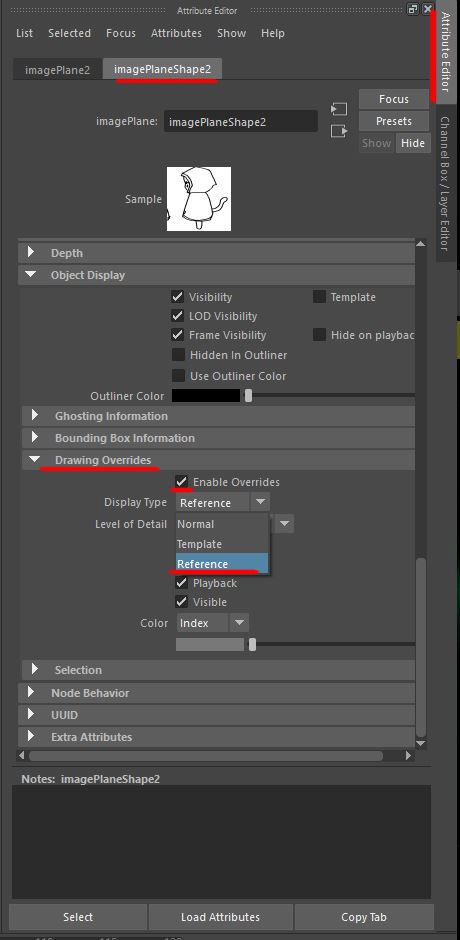Open the Attributes menu
The height and width of the screenshot is (940, 460).
pos(176,34)
